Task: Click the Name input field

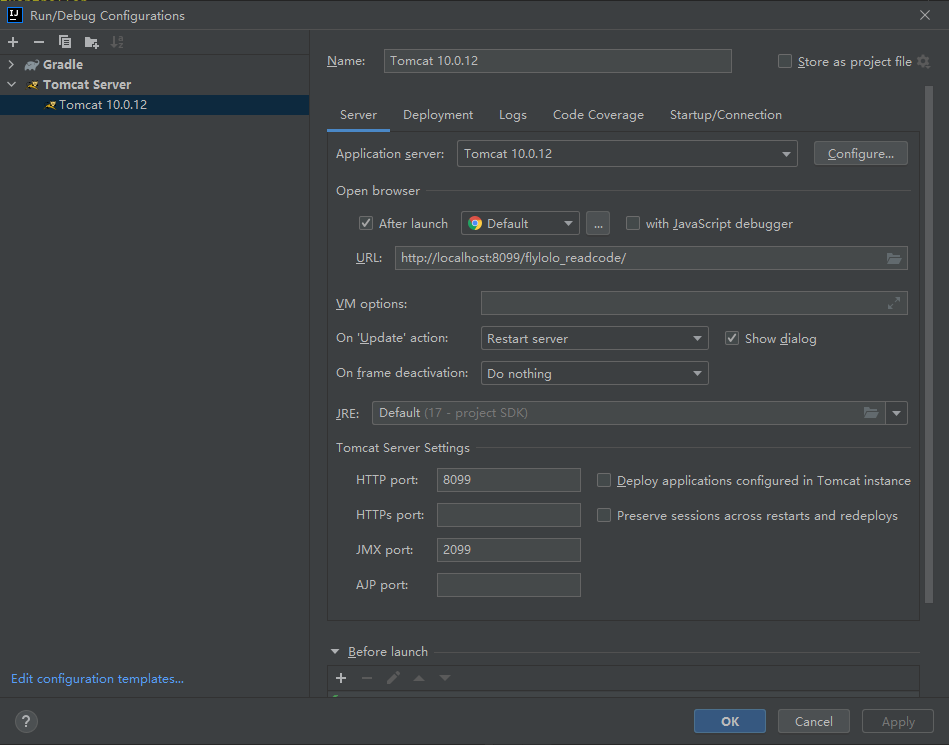Action: coord(557,61)
